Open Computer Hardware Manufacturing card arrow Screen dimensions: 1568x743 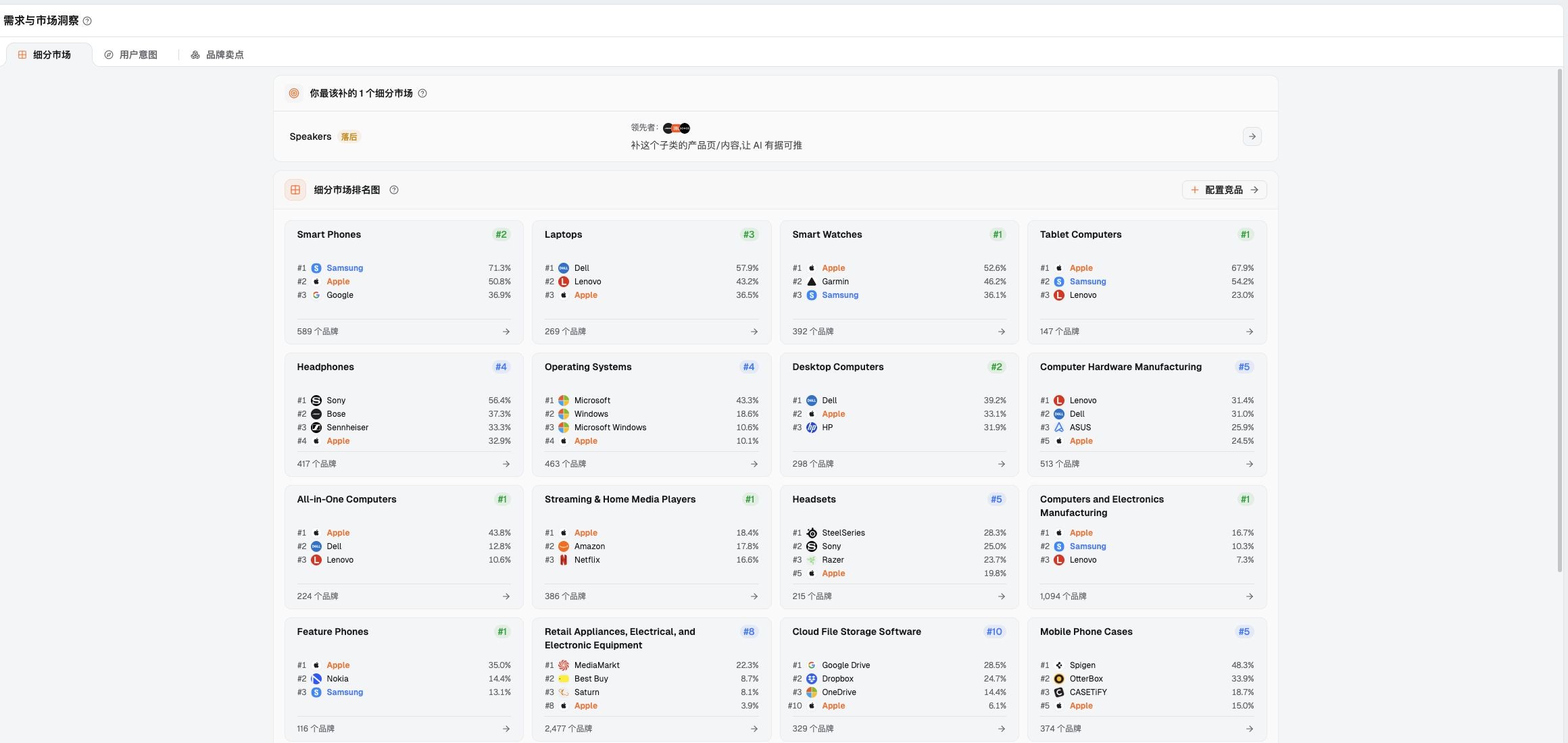(x=1250, y=464)
